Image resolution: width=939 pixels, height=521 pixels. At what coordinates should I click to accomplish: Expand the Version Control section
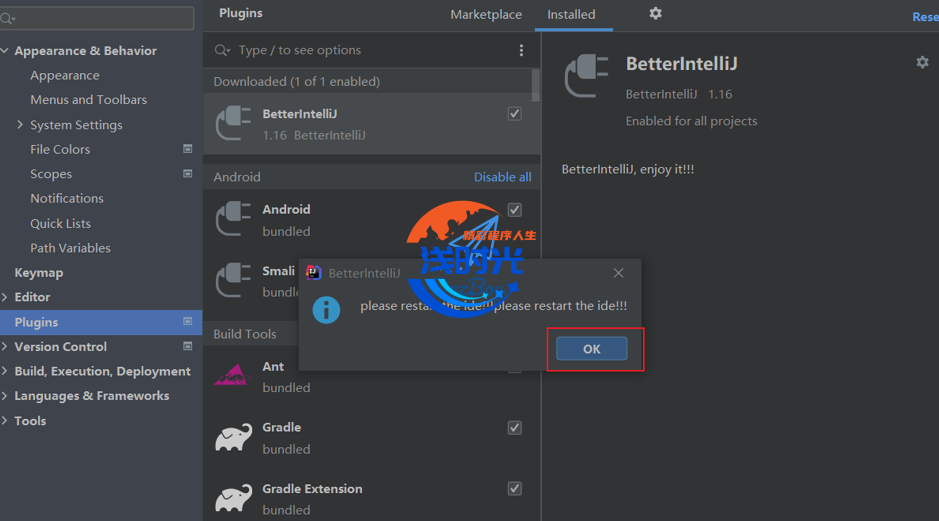pos(6,347)
